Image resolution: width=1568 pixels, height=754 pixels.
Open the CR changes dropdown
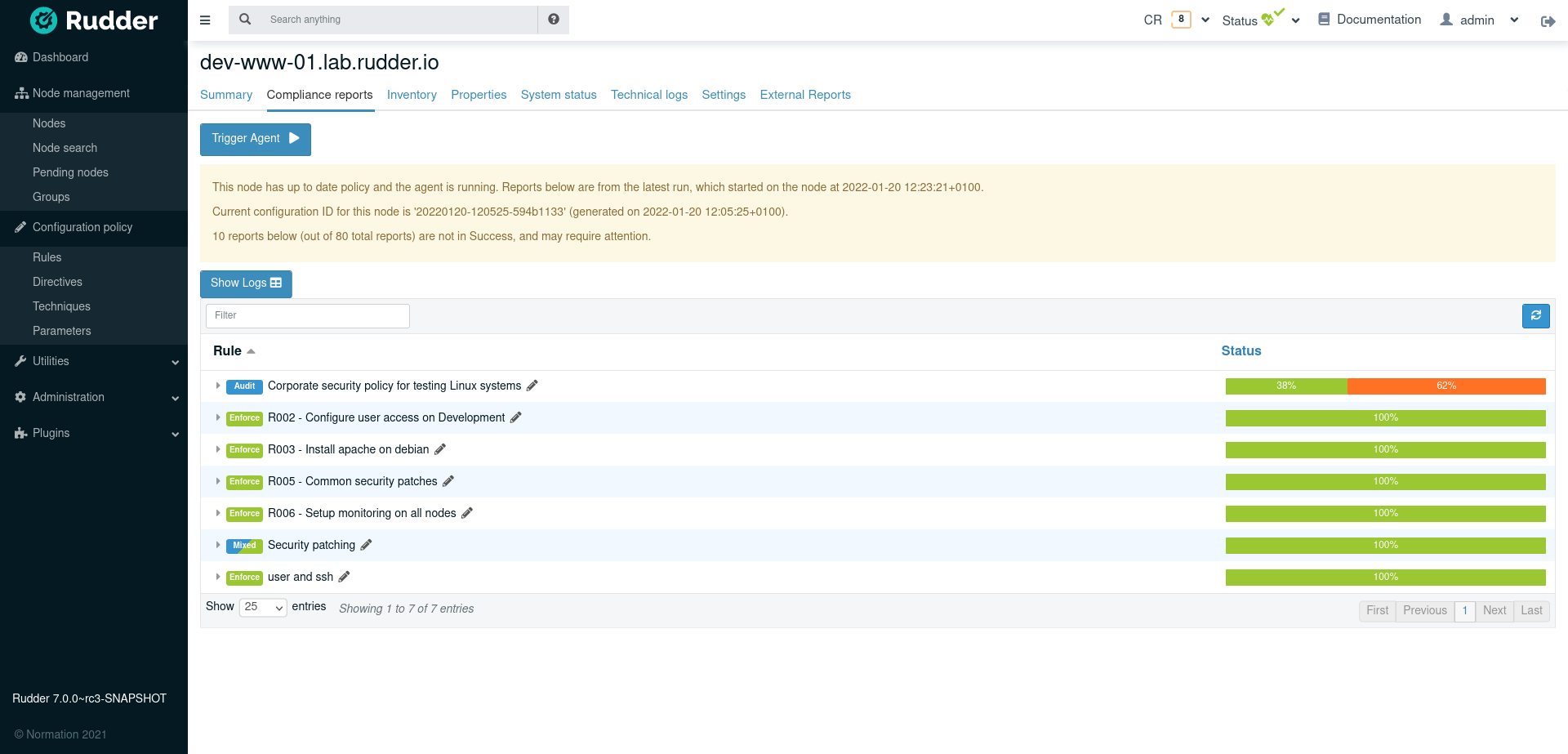tap(1204, 19)
